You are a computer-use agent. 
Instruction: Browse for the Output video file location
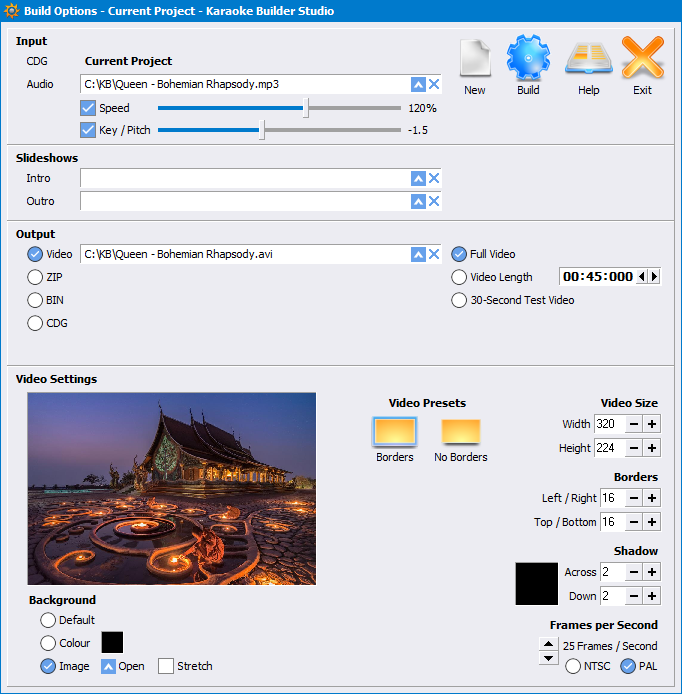[x=418, y=254]
